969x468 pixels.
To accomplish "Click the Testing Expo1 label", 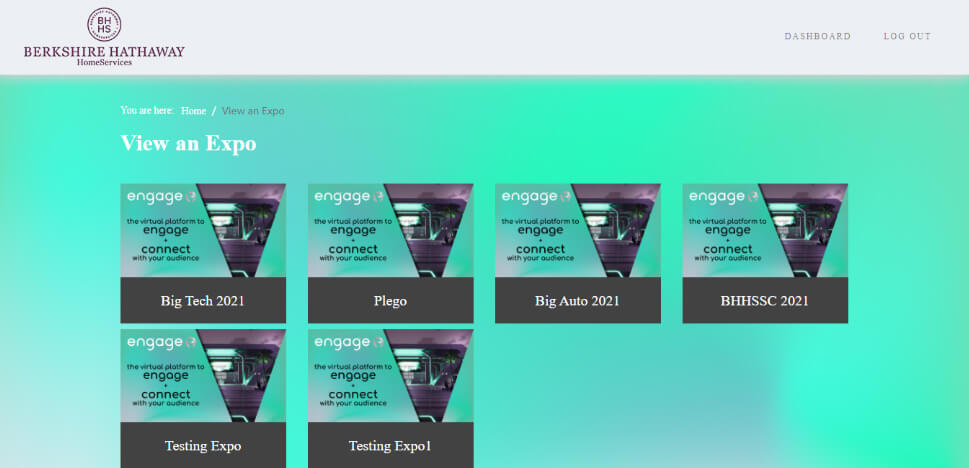I will (391, 445).
